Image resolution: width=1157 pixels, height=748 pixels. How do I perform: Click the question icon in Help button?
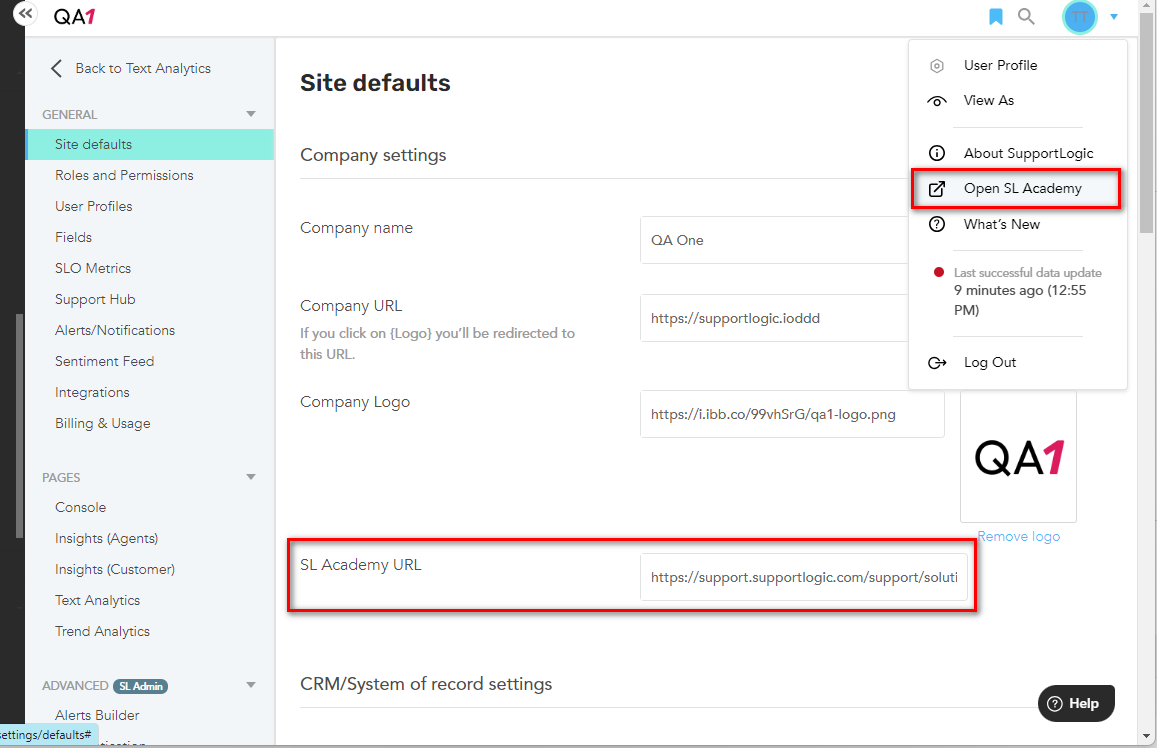tap(1055, 704)
